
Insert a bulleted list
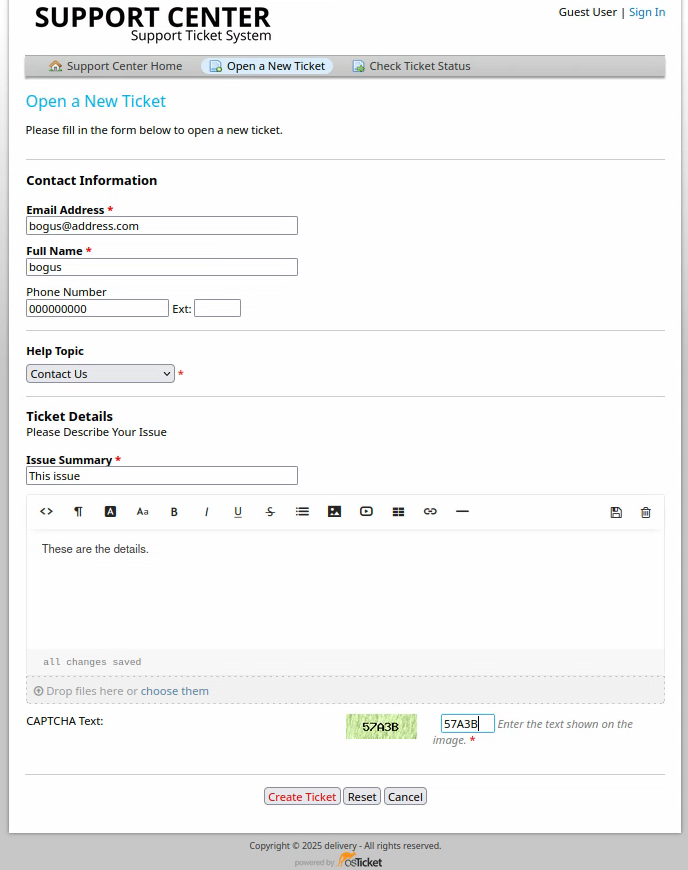coord(302,512)
